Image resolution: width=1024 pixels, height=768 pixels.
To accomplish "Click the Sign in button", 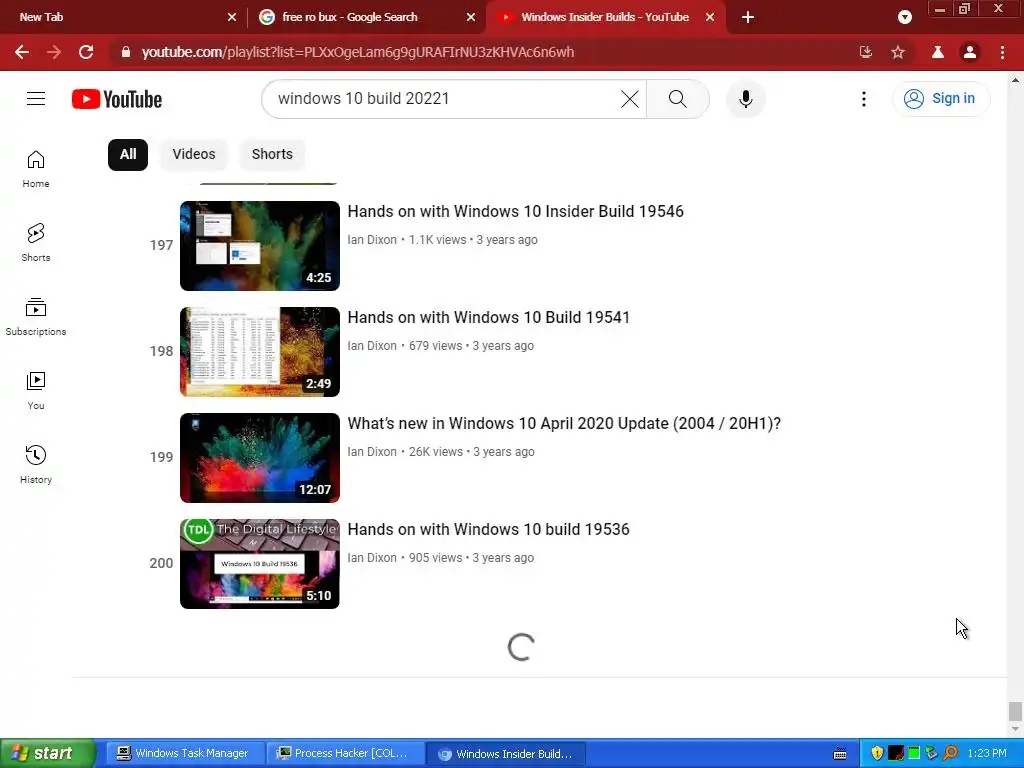I will [x=941, y=99].
